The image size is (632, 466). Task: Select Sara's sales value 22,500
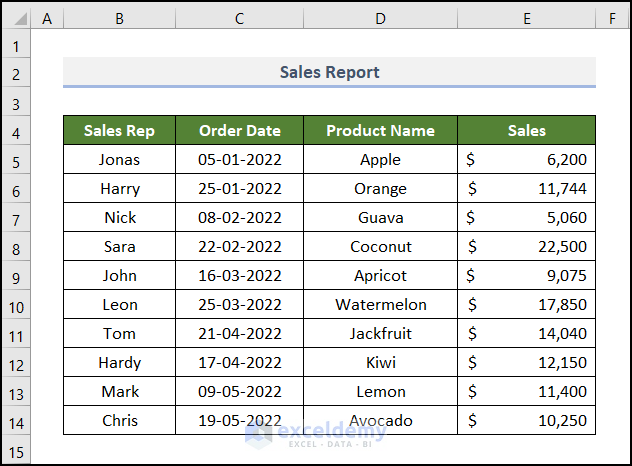(526, 247)
